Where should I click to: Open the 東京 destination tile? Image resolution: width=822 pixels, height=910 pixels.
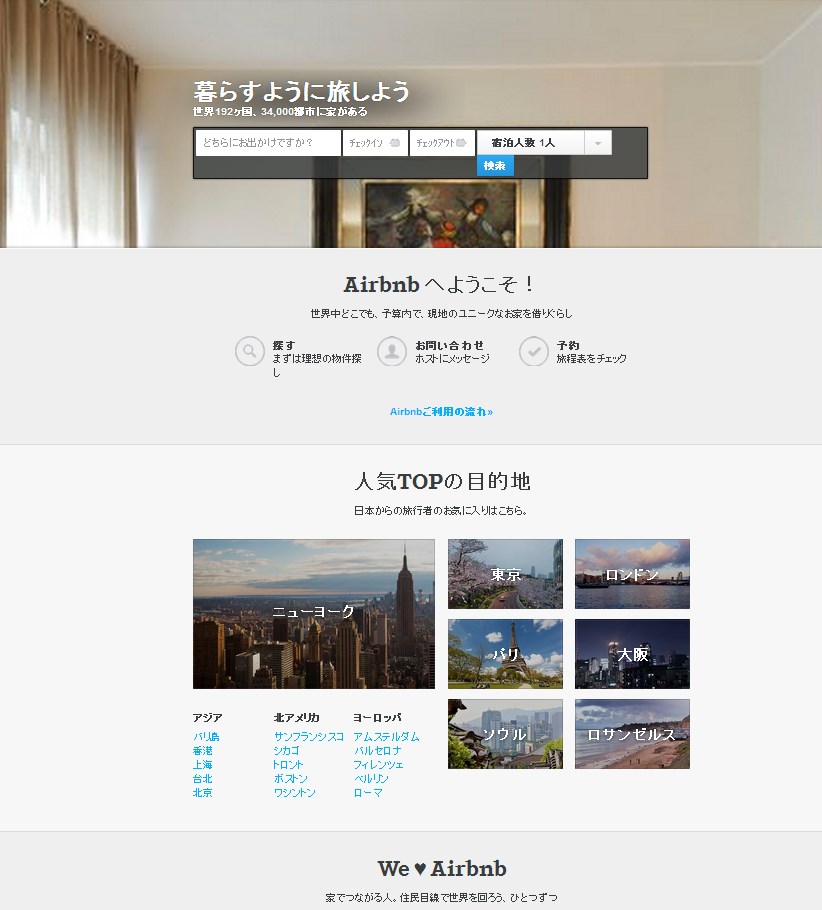(505, 574)
